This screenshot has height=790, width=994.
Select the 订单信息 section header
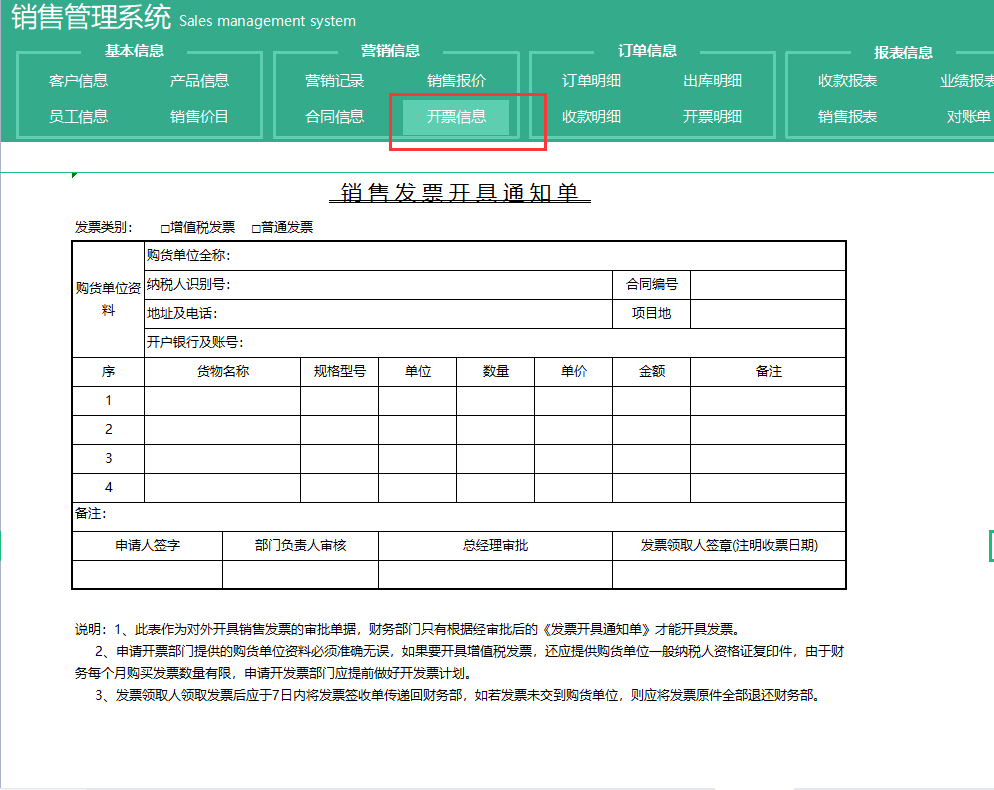tap(646, 50)
